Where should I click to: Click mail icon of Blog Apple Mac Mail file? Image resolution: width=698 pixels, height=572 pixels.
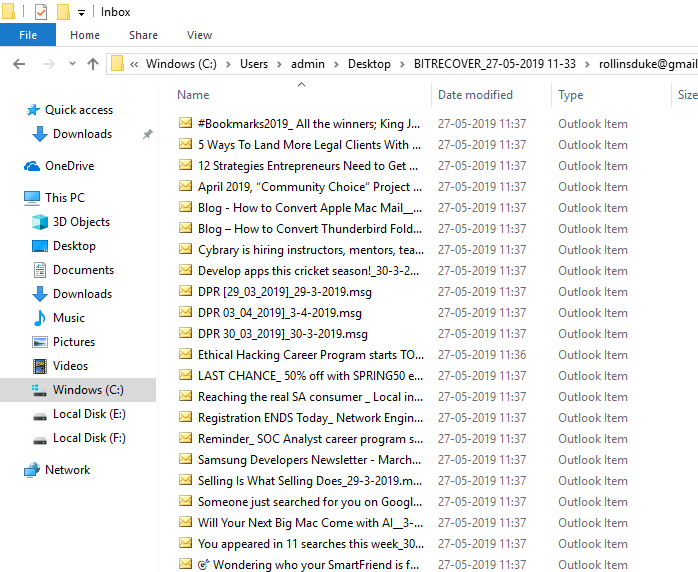186,207
